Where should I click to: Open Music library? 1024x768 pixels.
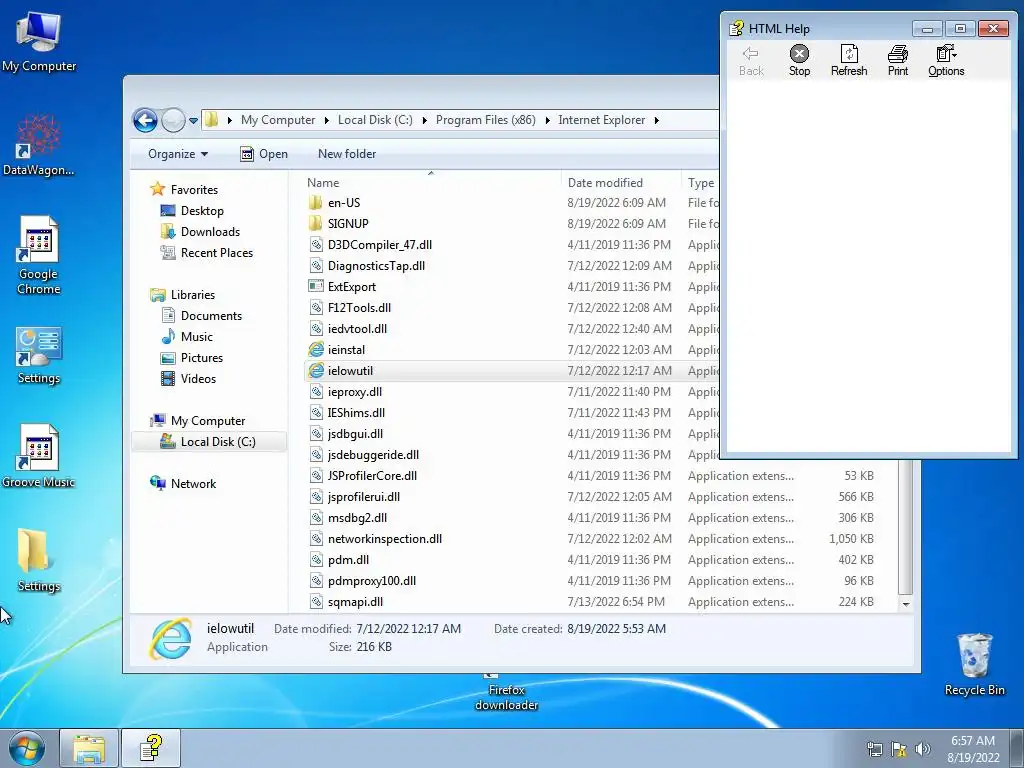point(197,337)
